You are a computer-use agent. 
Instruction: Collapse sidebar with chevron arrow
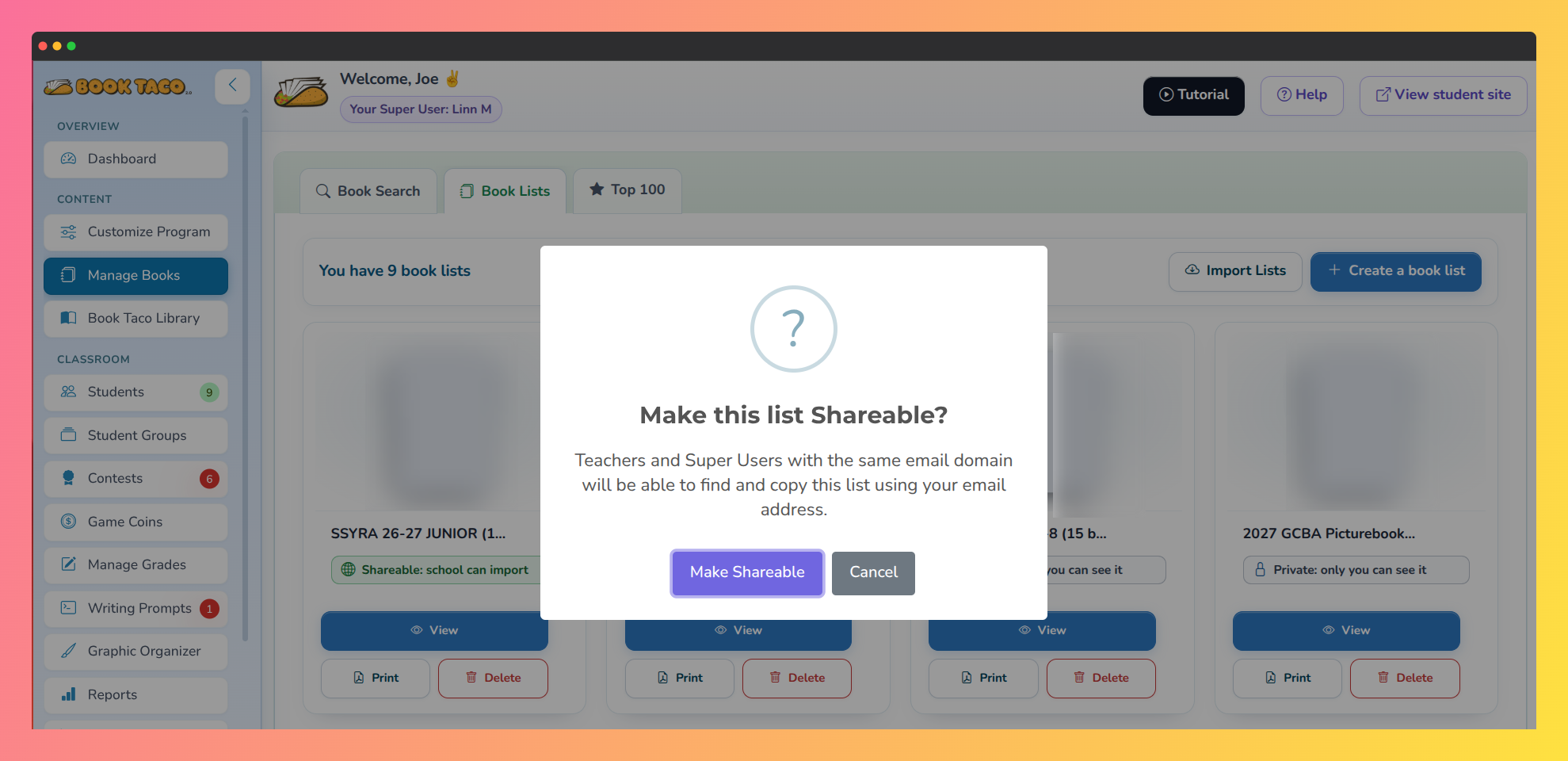pyautogui.click(x=232, y=86)
